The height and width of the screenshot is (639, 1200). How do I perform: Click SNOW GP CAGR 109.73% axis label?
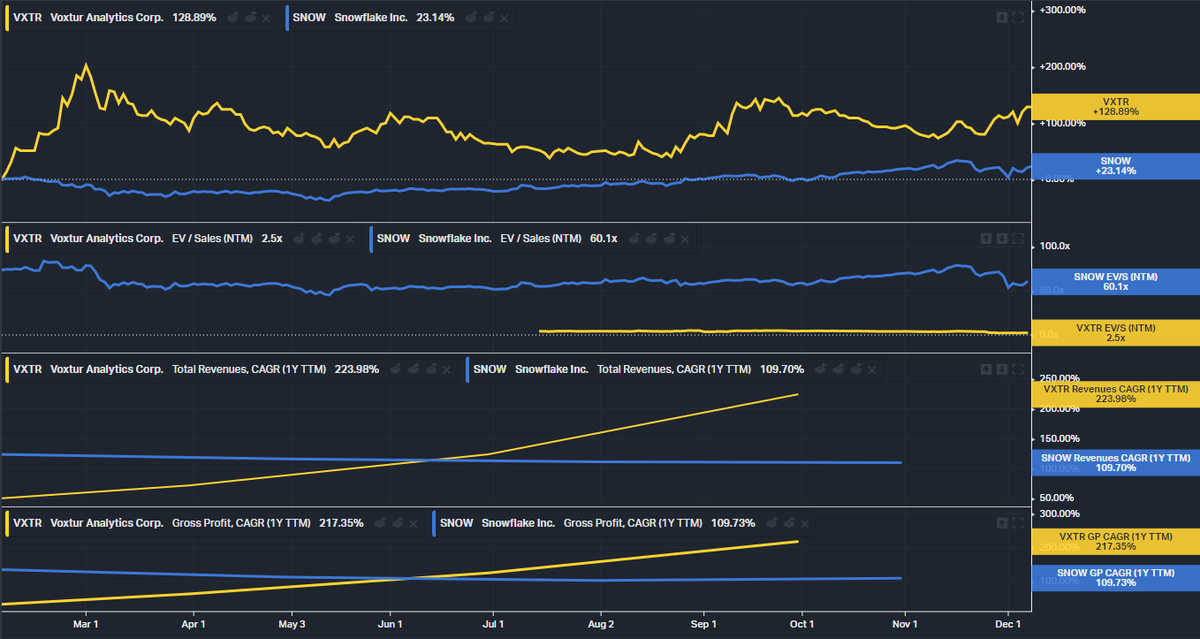coord(1115,577)
